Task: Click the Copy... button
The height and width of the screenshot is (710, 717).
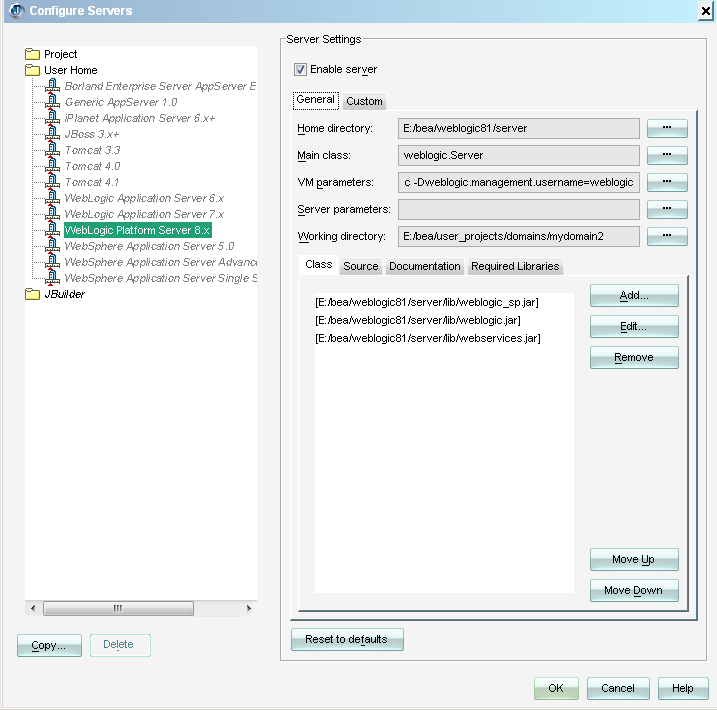Action: 49,646
